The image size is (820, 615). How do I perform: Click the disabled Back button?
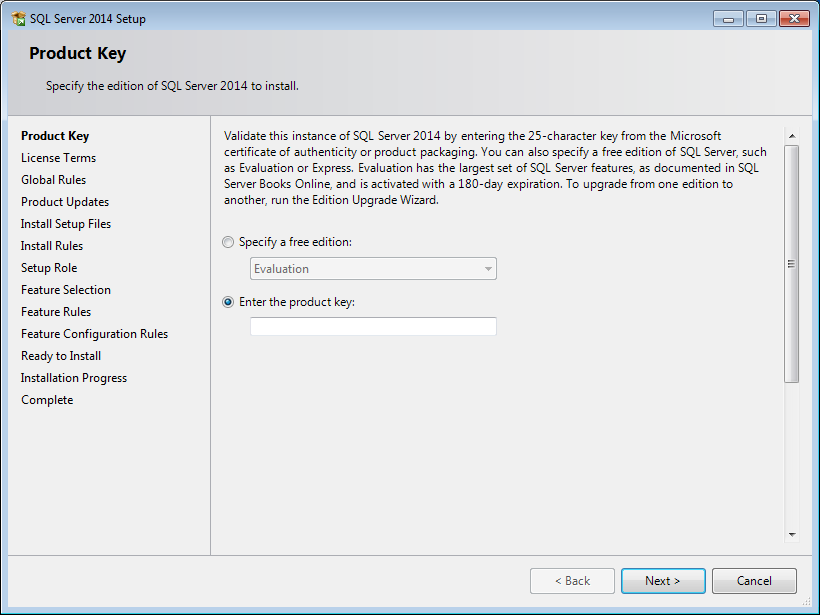573,581
